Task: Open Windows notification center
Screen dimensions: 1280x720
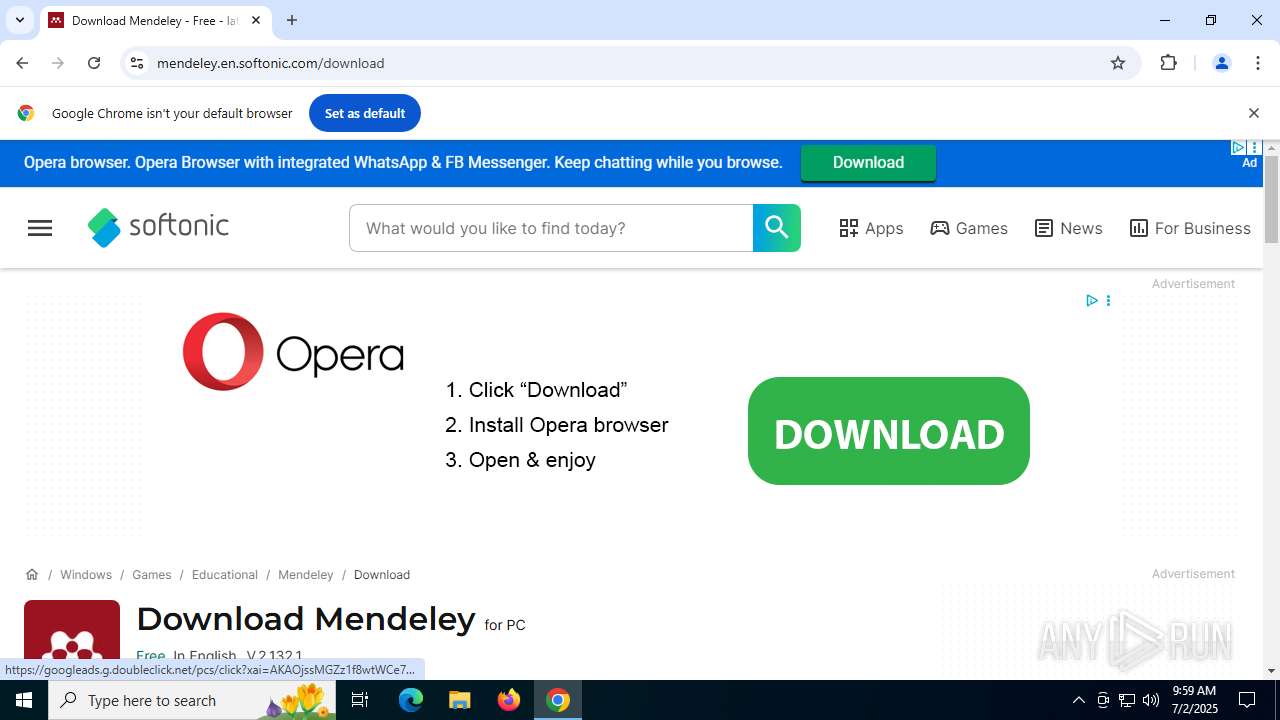Action: [1247, 700]
